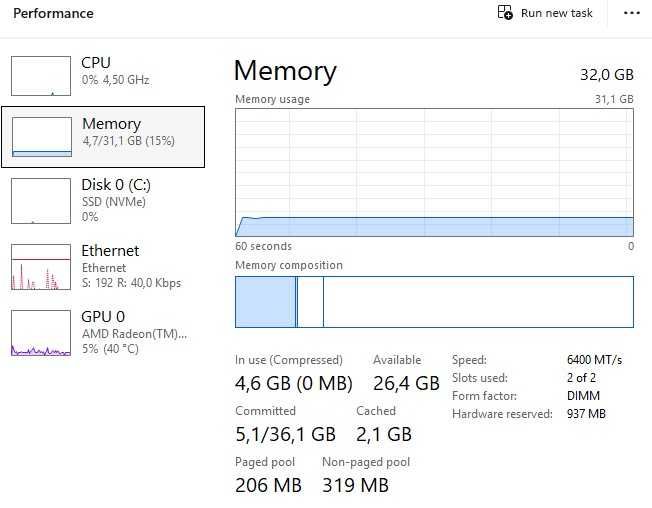The image size is (652, 508).
Task: Click the Run new task icon
Action: point(505,13)
